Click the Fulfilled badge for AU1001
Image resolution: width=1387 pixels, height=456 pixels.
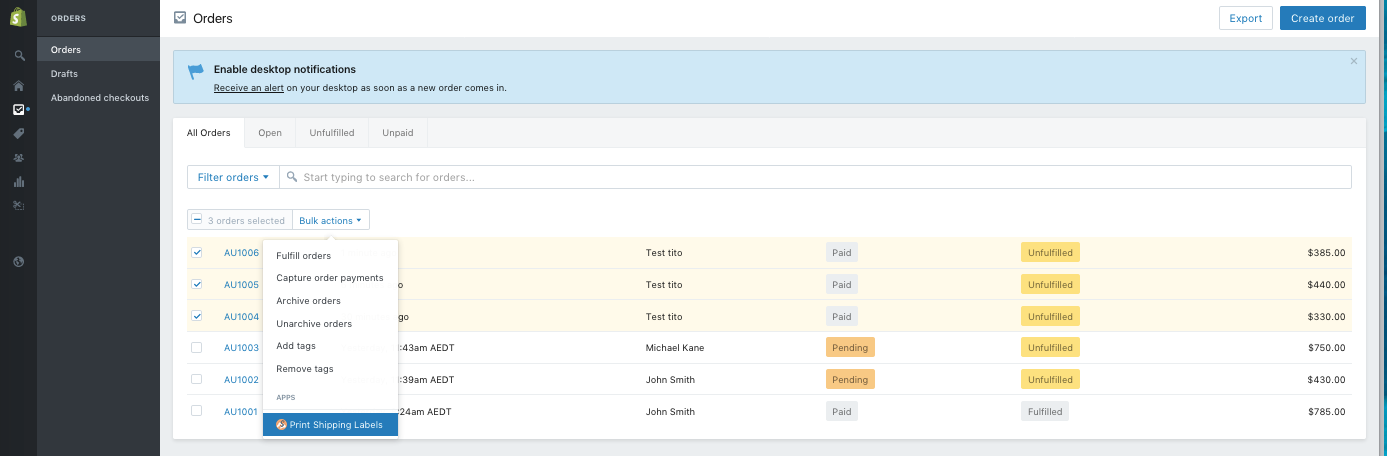tap(1045, 411)
